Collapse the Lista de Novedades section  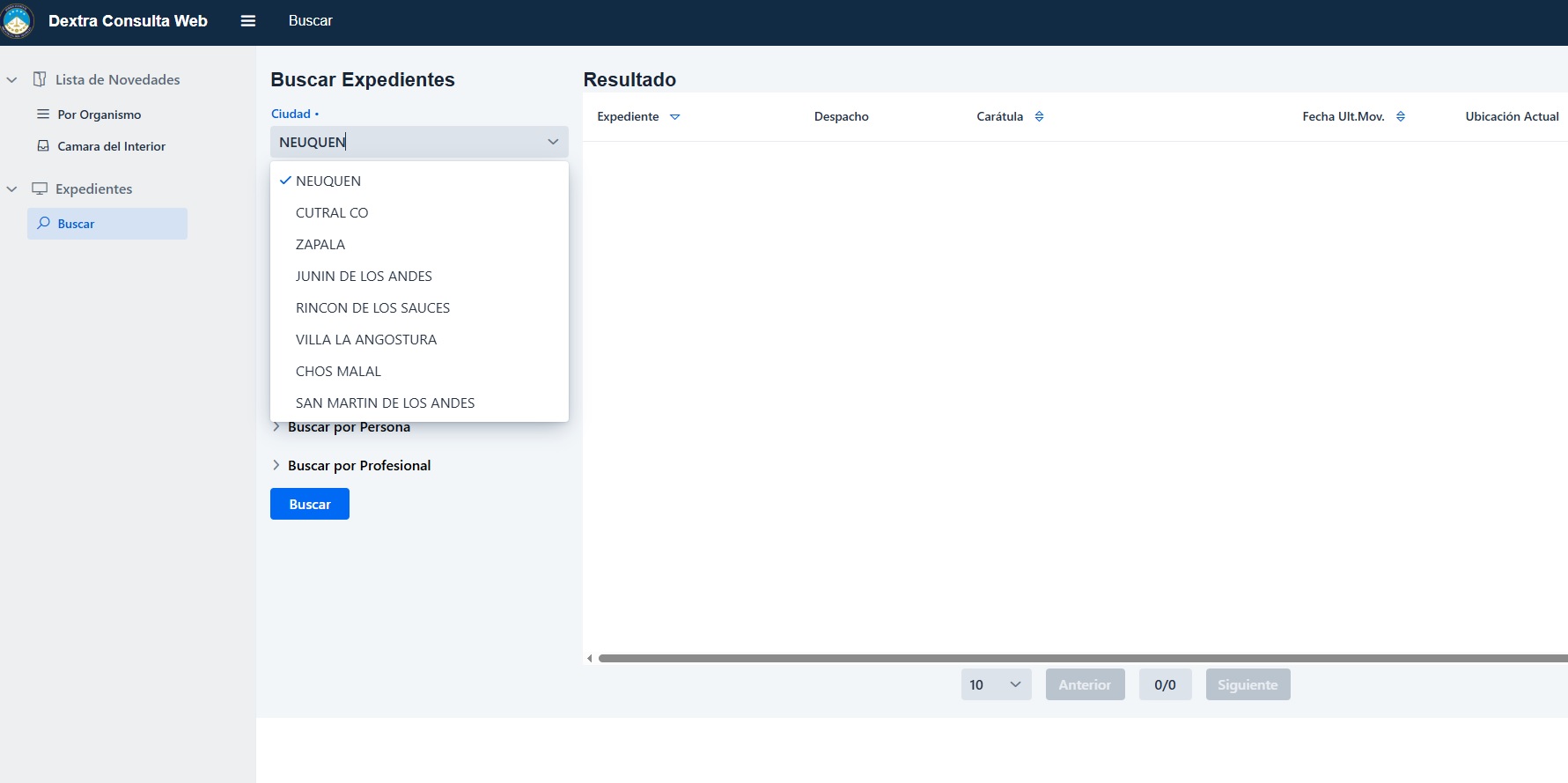pyautogui.click(x=12, y=80)
